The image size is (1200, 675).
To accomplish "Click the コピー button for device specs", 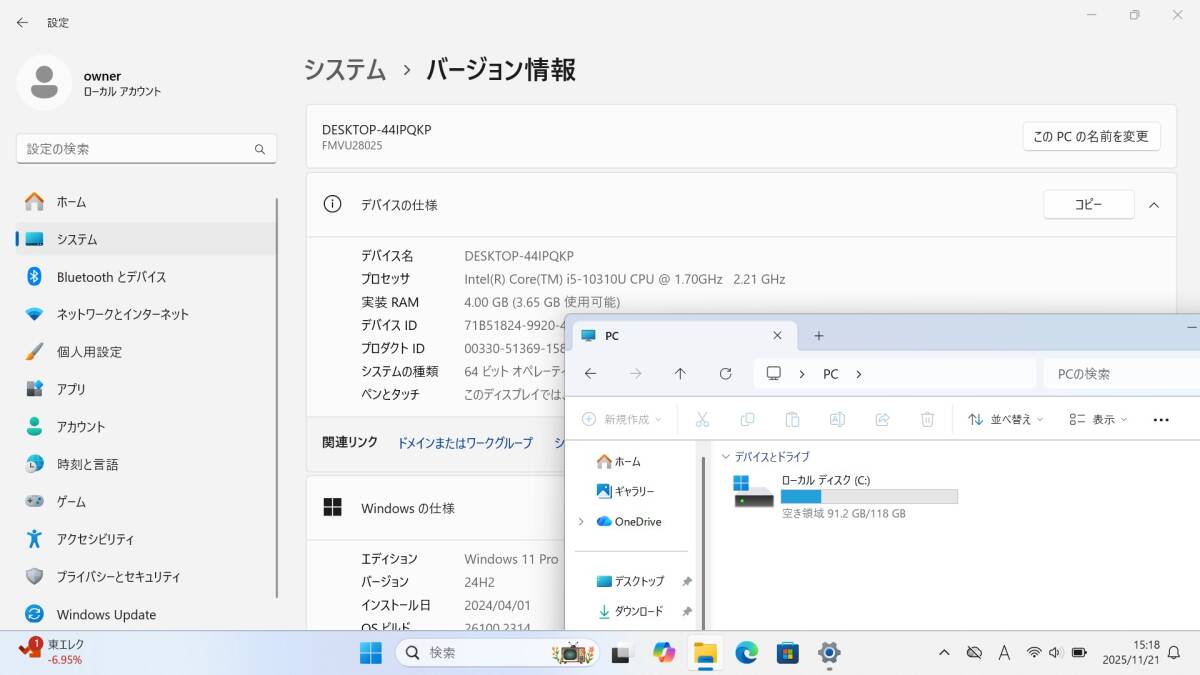I will coord(1088,205).
